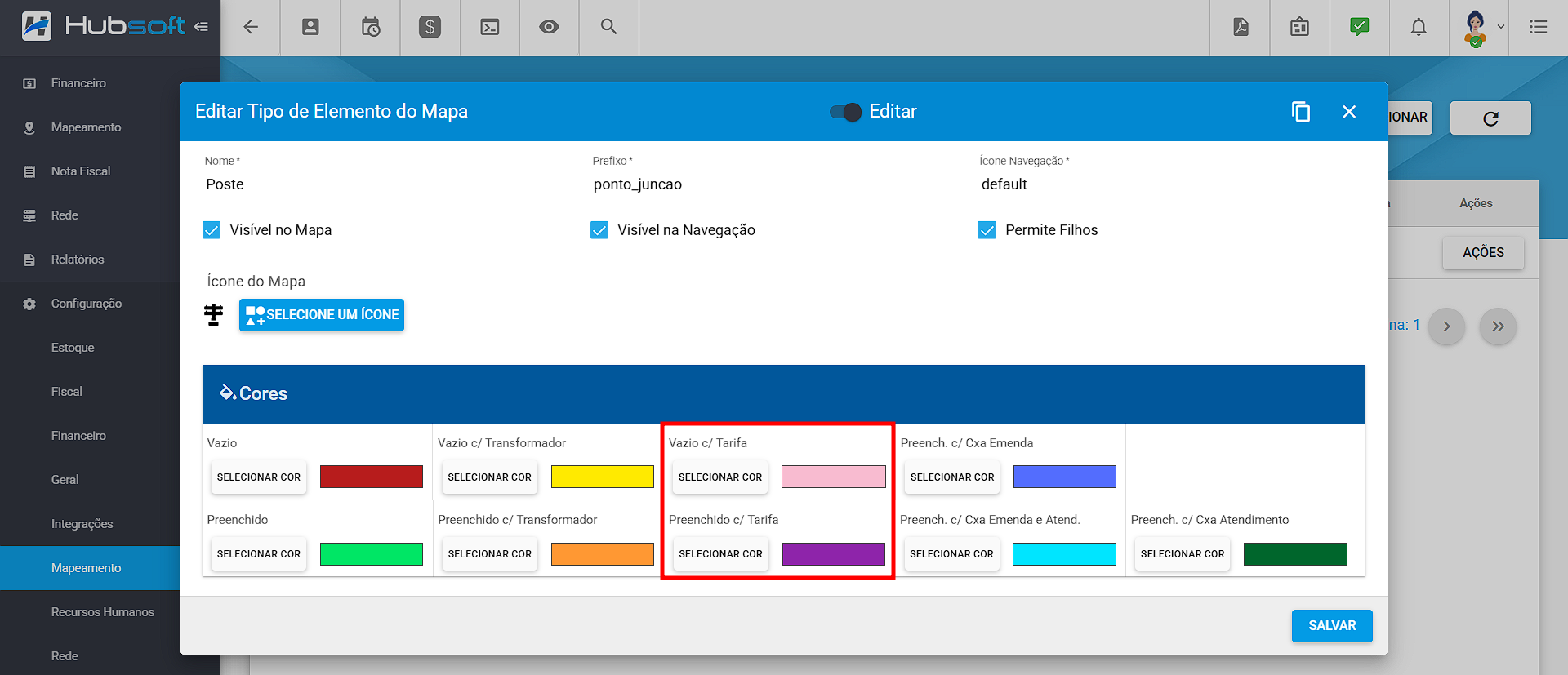Uncheck Permite Filhos
Screen dimensions: 1568x675
987,230
